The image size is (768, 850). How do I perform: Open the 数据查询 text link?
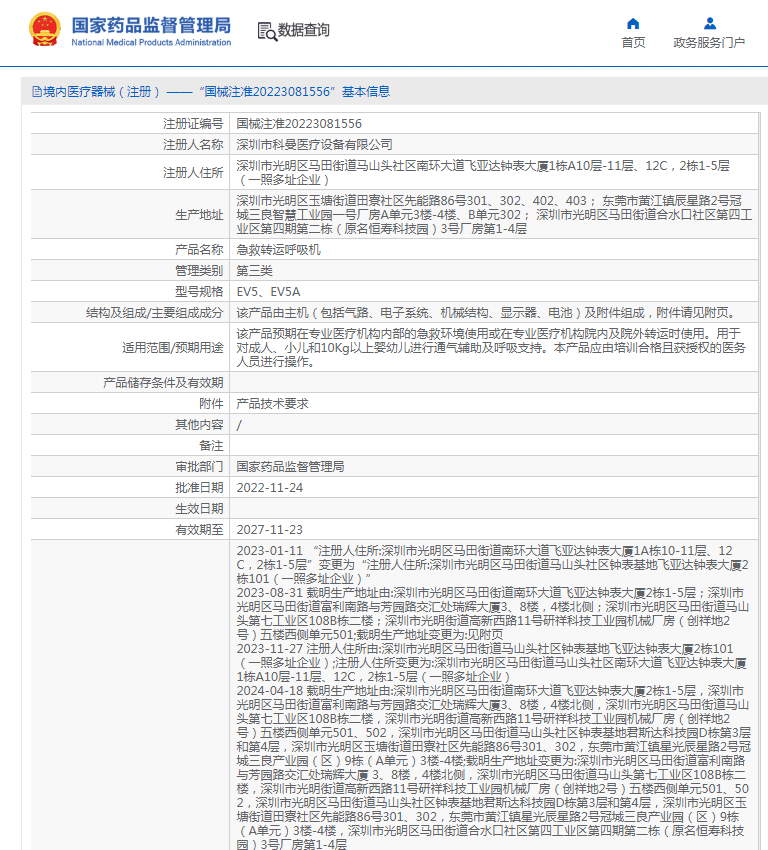pyautogui.click(x=304, y=31)
